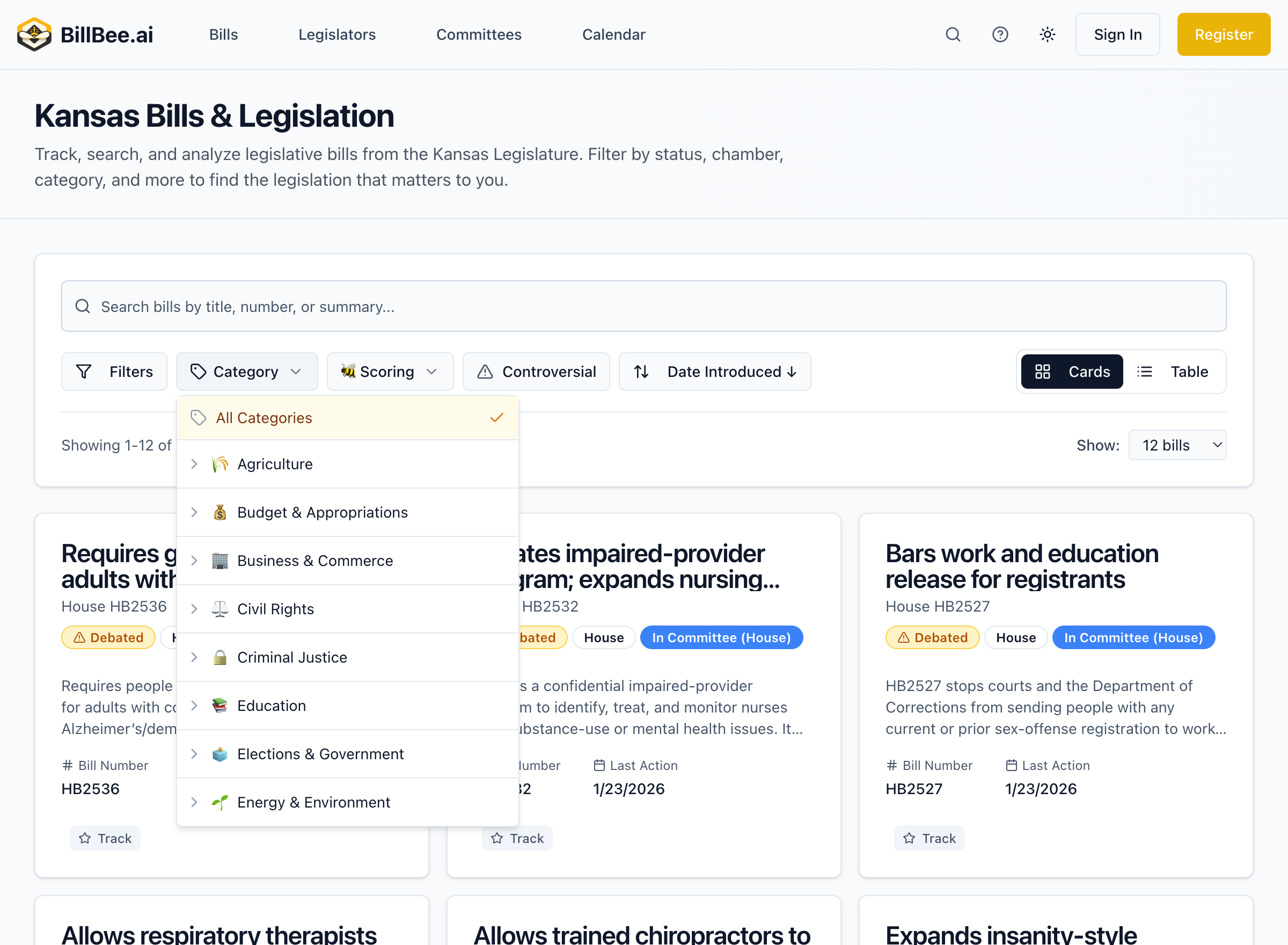Click the Register button

[1224, 34]
